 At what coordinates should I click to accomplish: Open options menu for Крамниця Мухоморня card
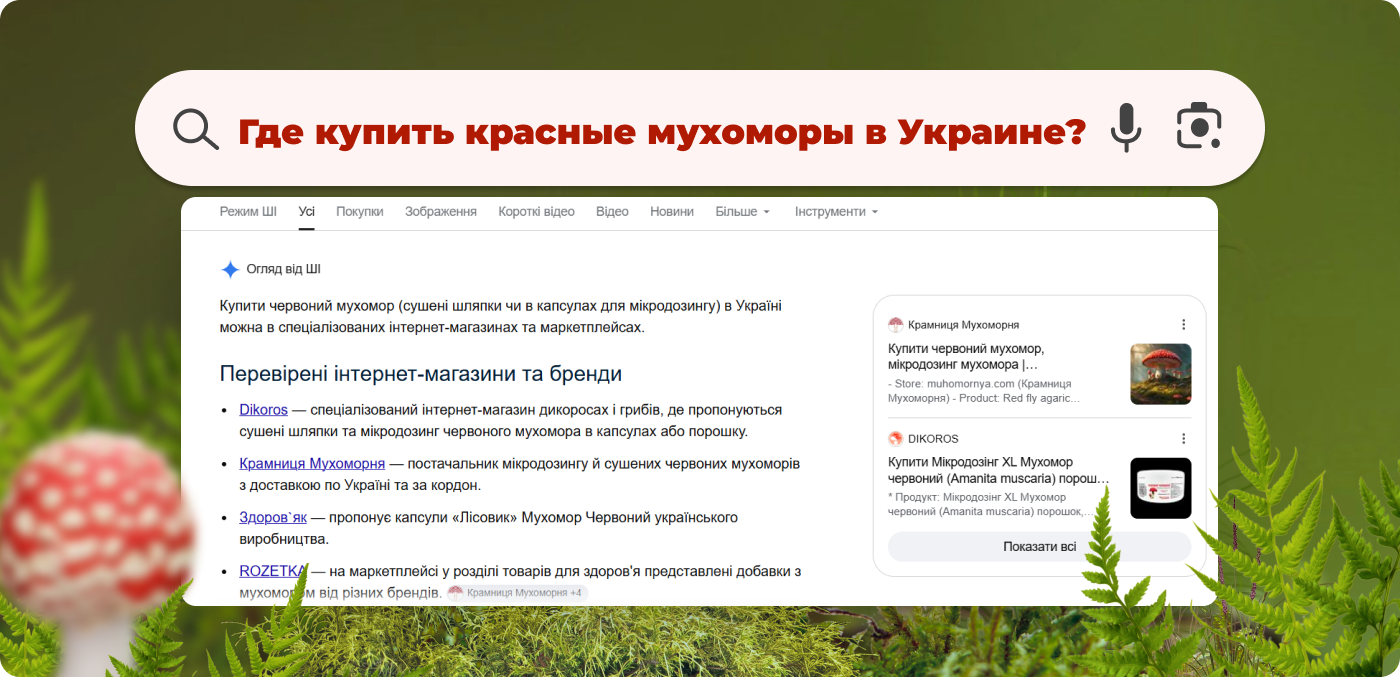point(1183,325)
